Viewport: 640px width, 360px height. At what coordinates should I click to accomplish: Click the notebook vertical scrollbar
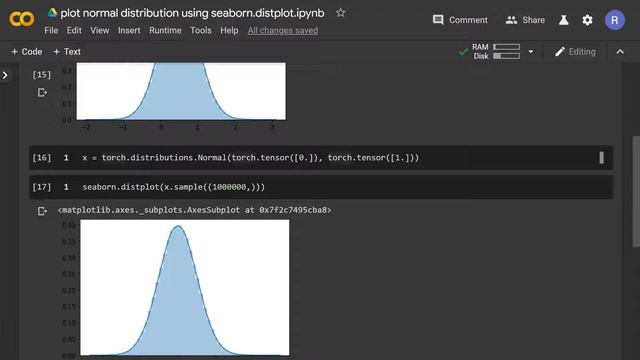pos(636,192)
